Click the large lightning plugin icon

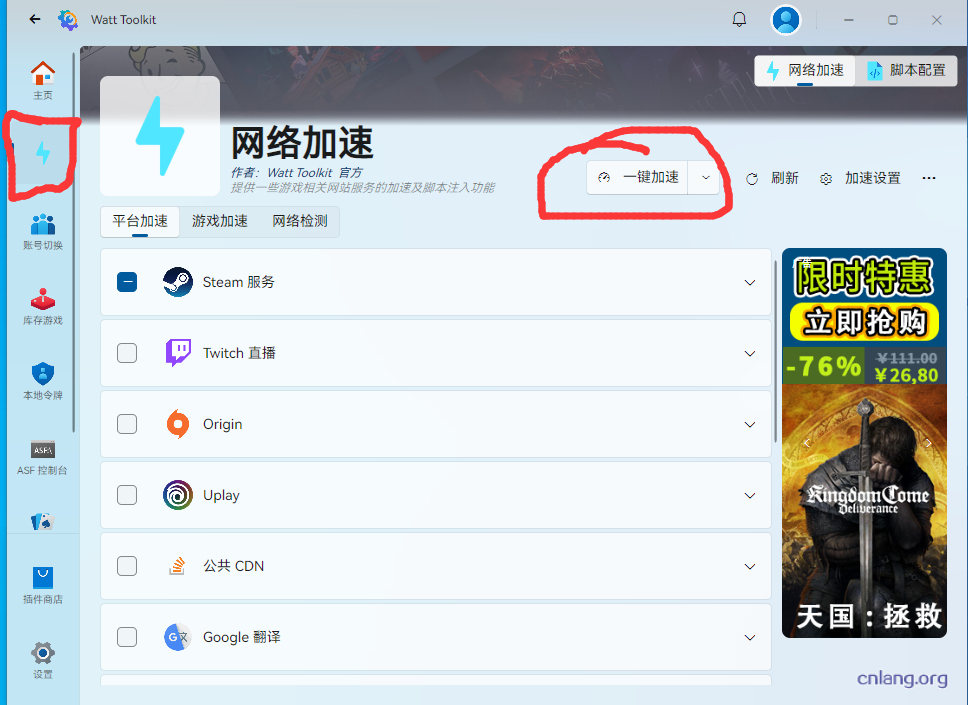coord(160,136)
